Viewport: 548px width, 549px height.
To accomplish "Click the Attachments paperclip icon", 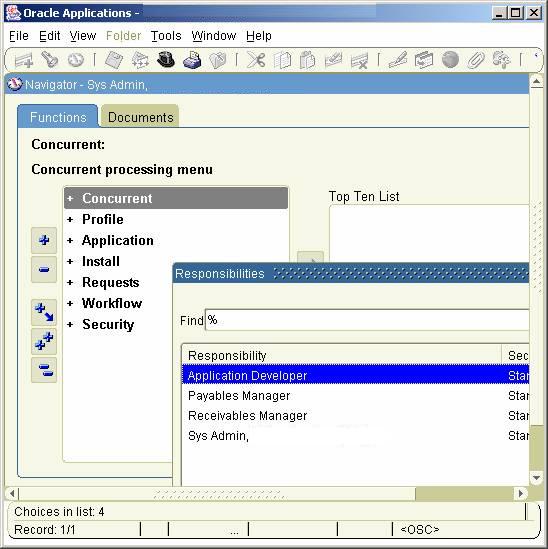I will pyautogui.click(x=476, y=60).
